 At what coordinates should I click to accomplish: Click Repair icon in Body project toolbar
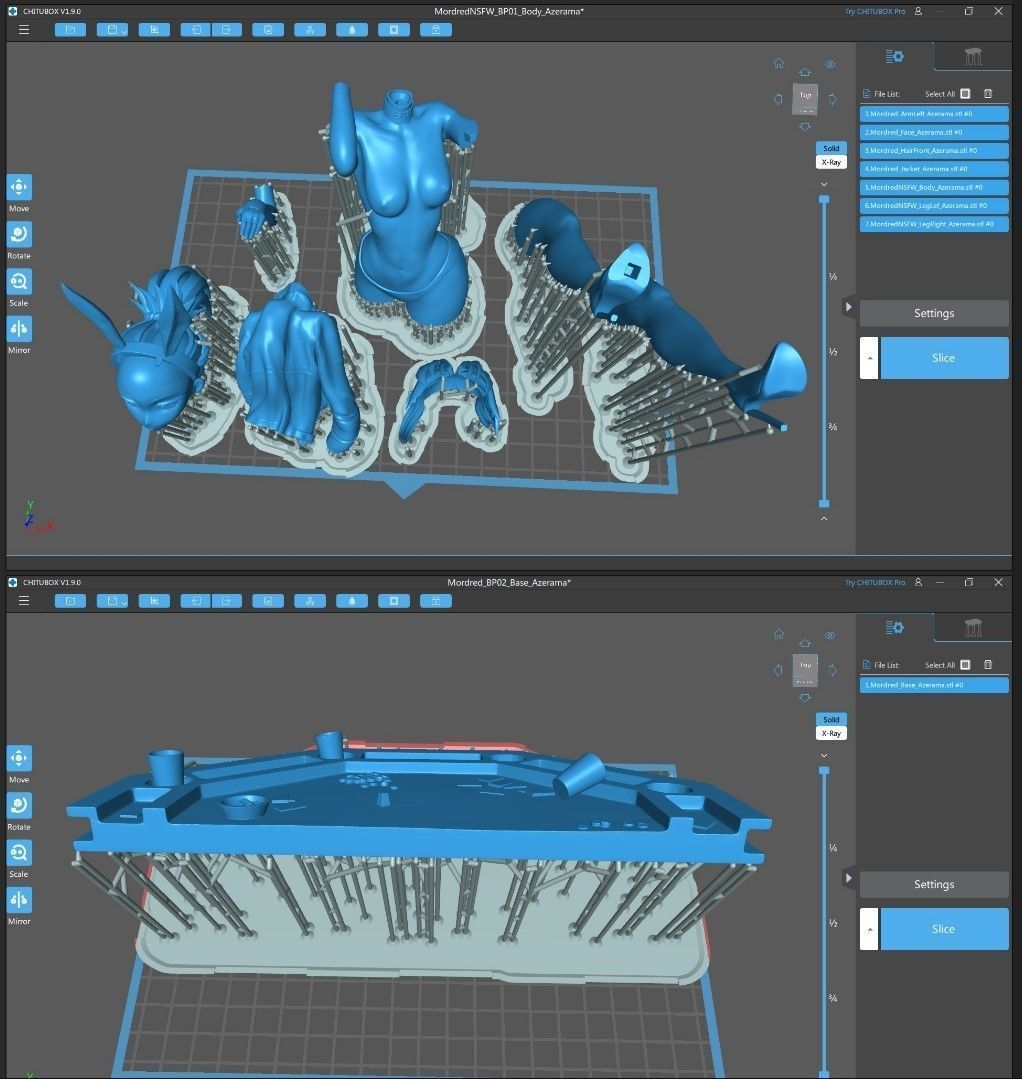[x=436, y=30]
